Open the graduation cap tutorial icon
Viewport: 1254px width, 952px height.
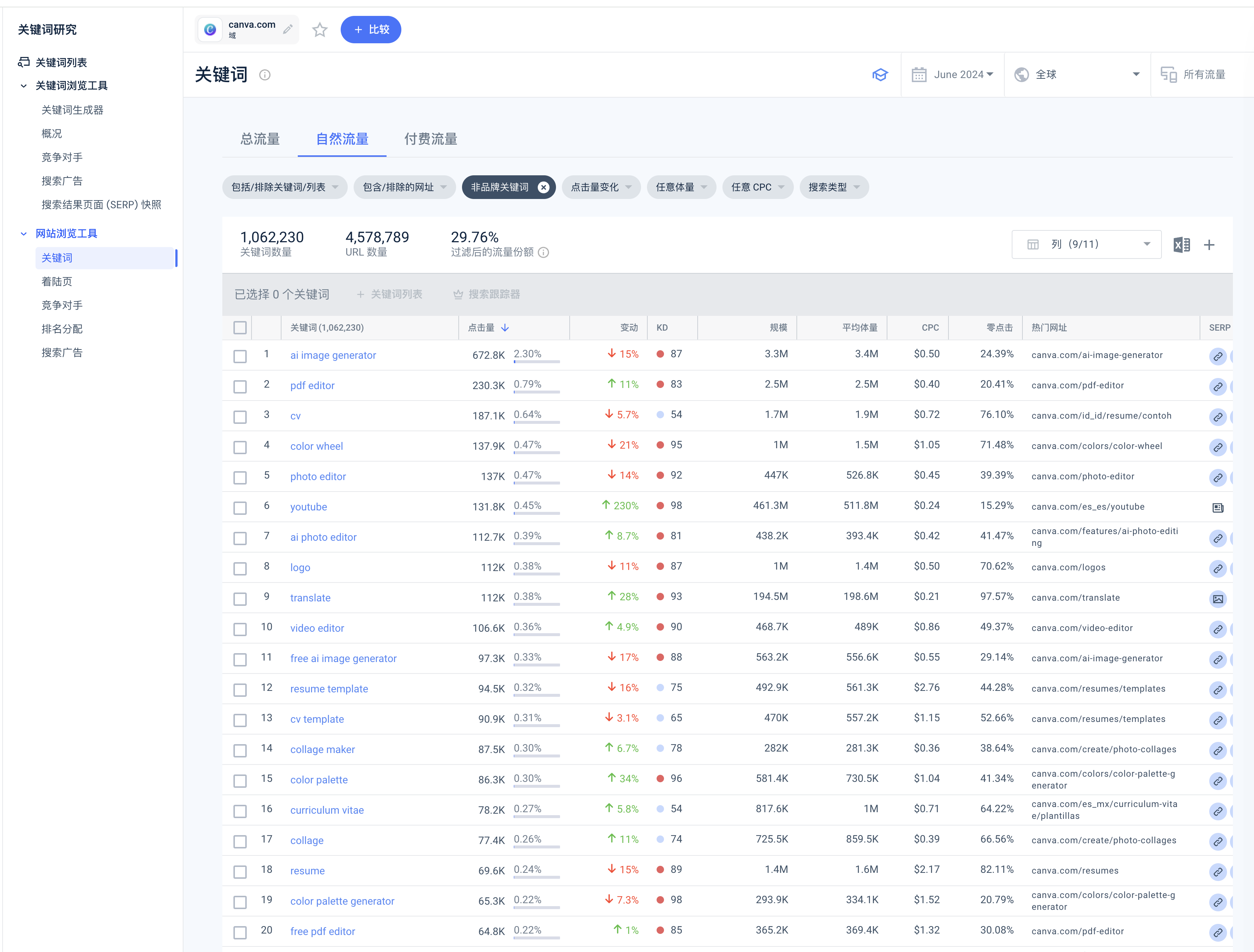pyautogui.click(x=880, y=75)
